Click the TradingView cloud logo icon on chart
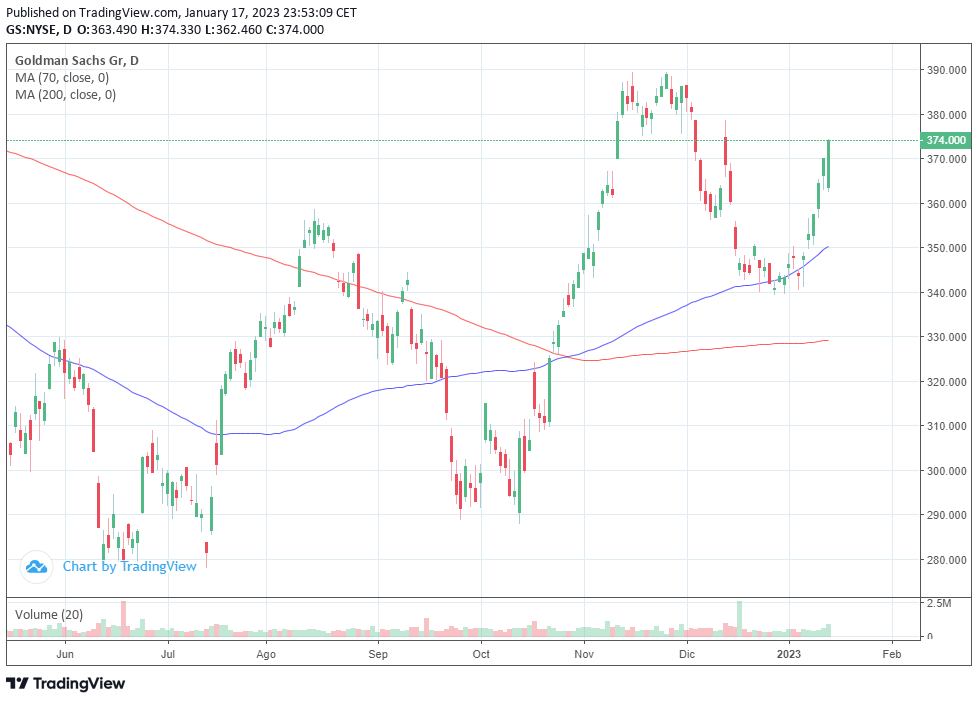The image size is (978, 702). click(36, 567)
